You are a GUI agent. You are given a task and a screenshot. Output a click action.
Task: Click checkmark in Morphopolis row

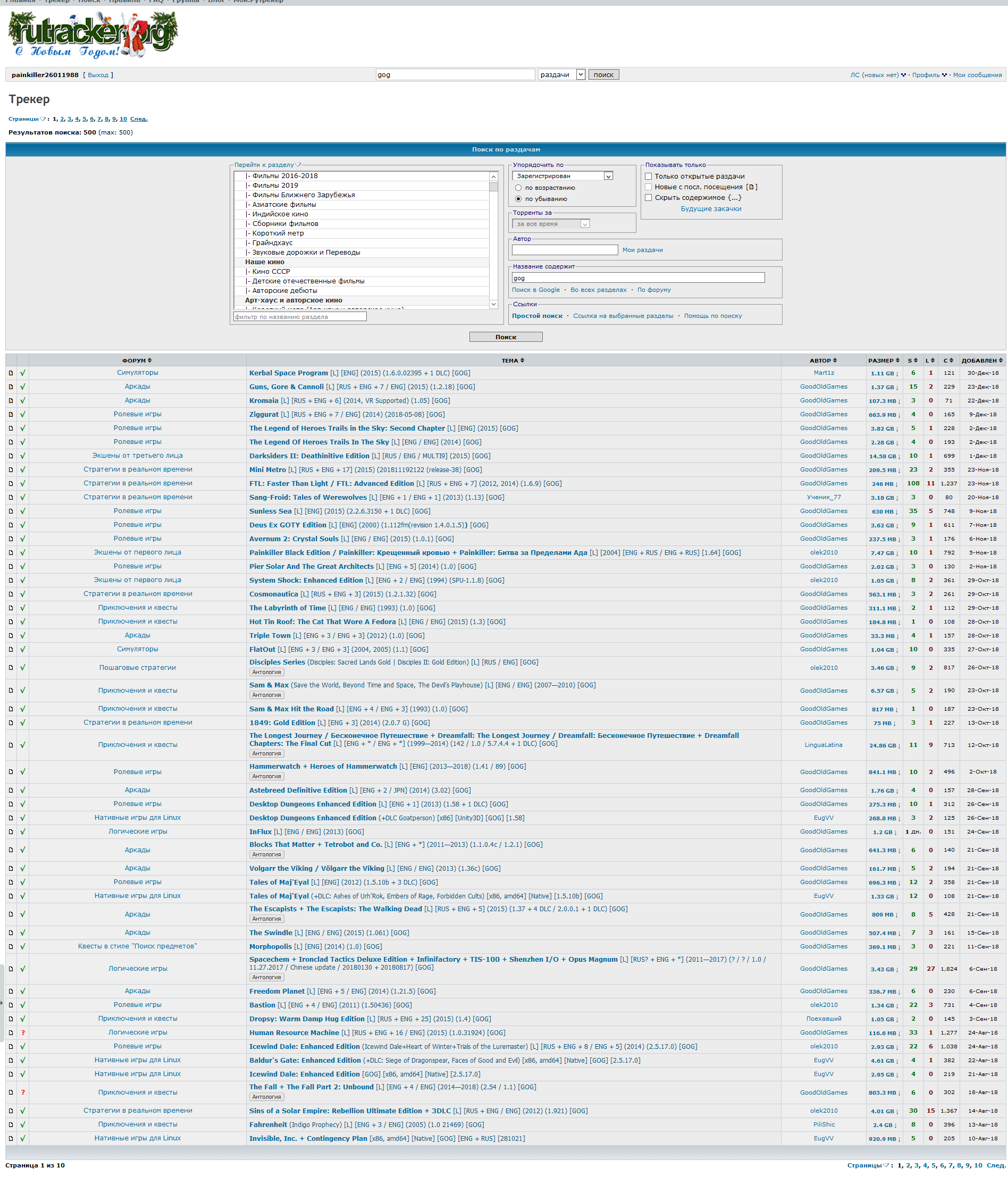tap(23, 946)
